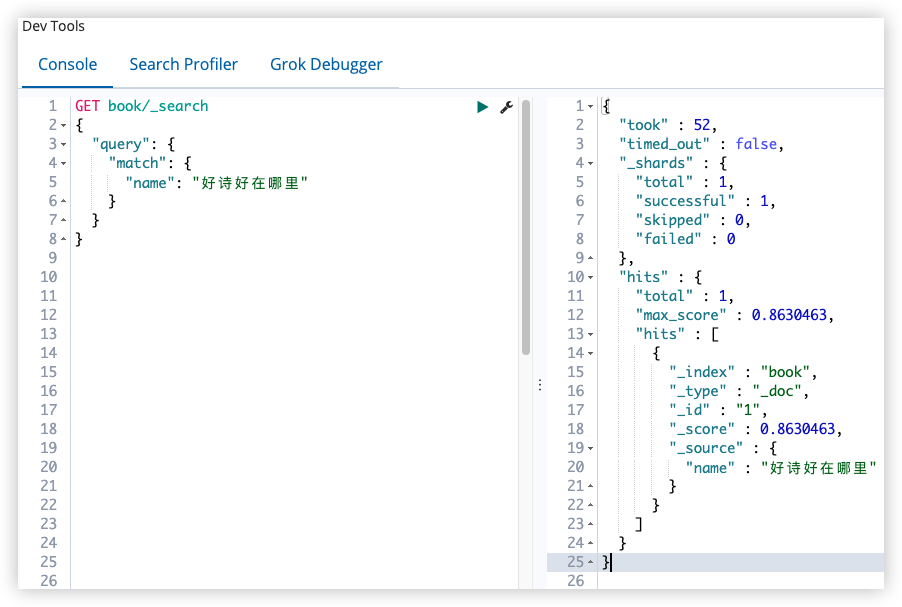This screenshot has height=607, width=902.
Task: Collapse response root fold arrow on line 1
Action: (590, 106)
